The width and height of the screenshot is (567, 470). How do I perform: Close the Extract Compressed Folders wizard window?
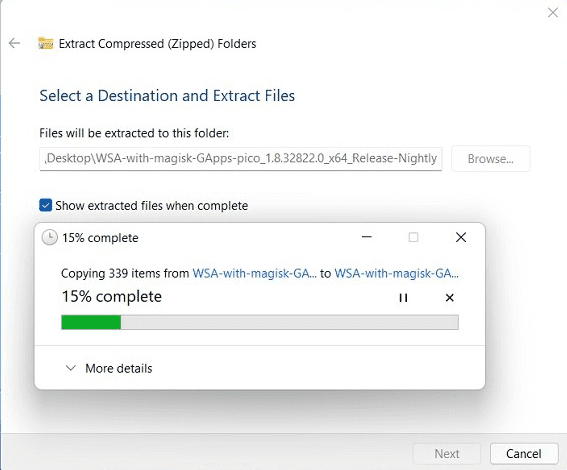pos(553,13)
